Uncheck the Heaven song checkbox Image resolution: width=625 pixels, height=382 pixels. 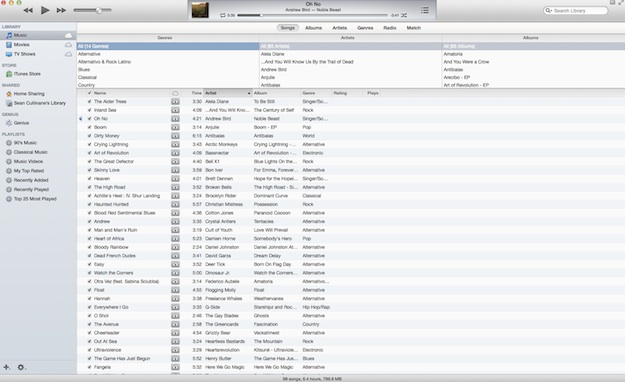89,179
